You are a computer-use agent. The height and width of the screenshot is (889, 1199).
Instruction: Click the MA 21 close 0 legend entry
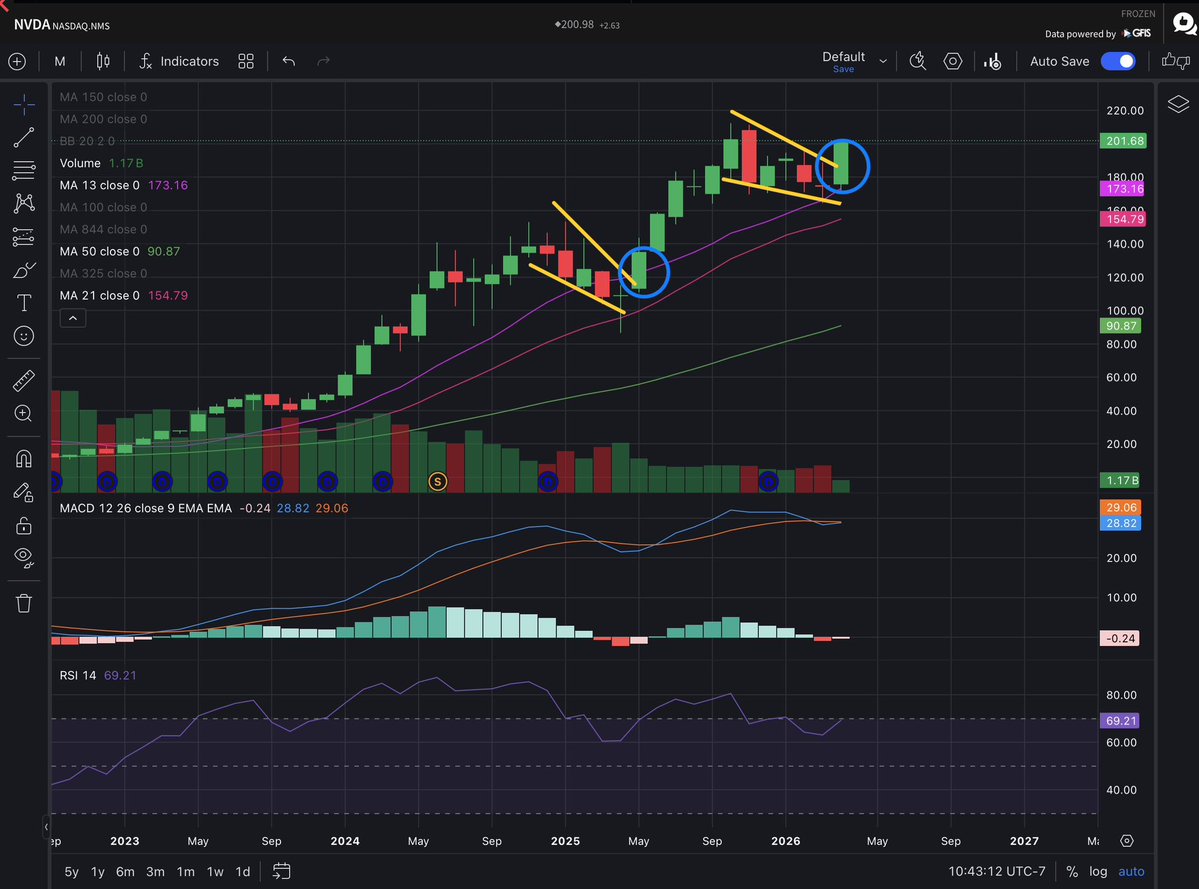click(x=123, y=295)
